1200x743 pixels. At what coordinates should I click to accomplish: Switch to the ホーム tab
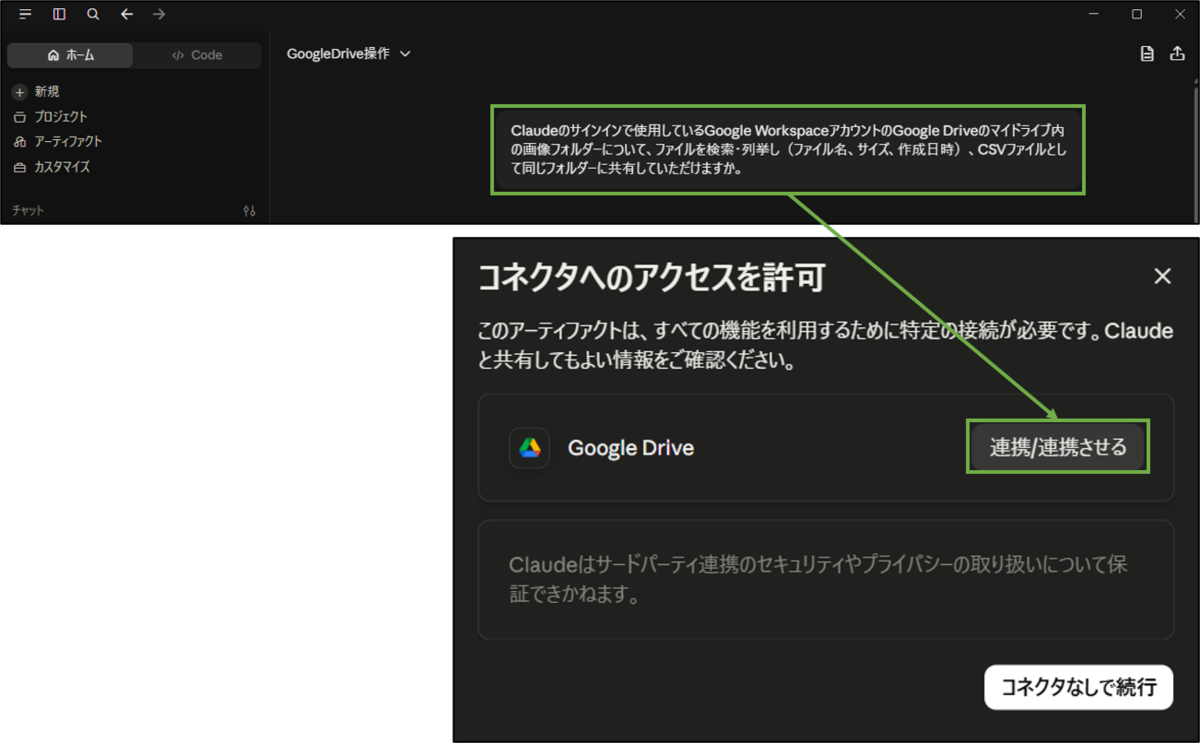(x=70, y=55)
